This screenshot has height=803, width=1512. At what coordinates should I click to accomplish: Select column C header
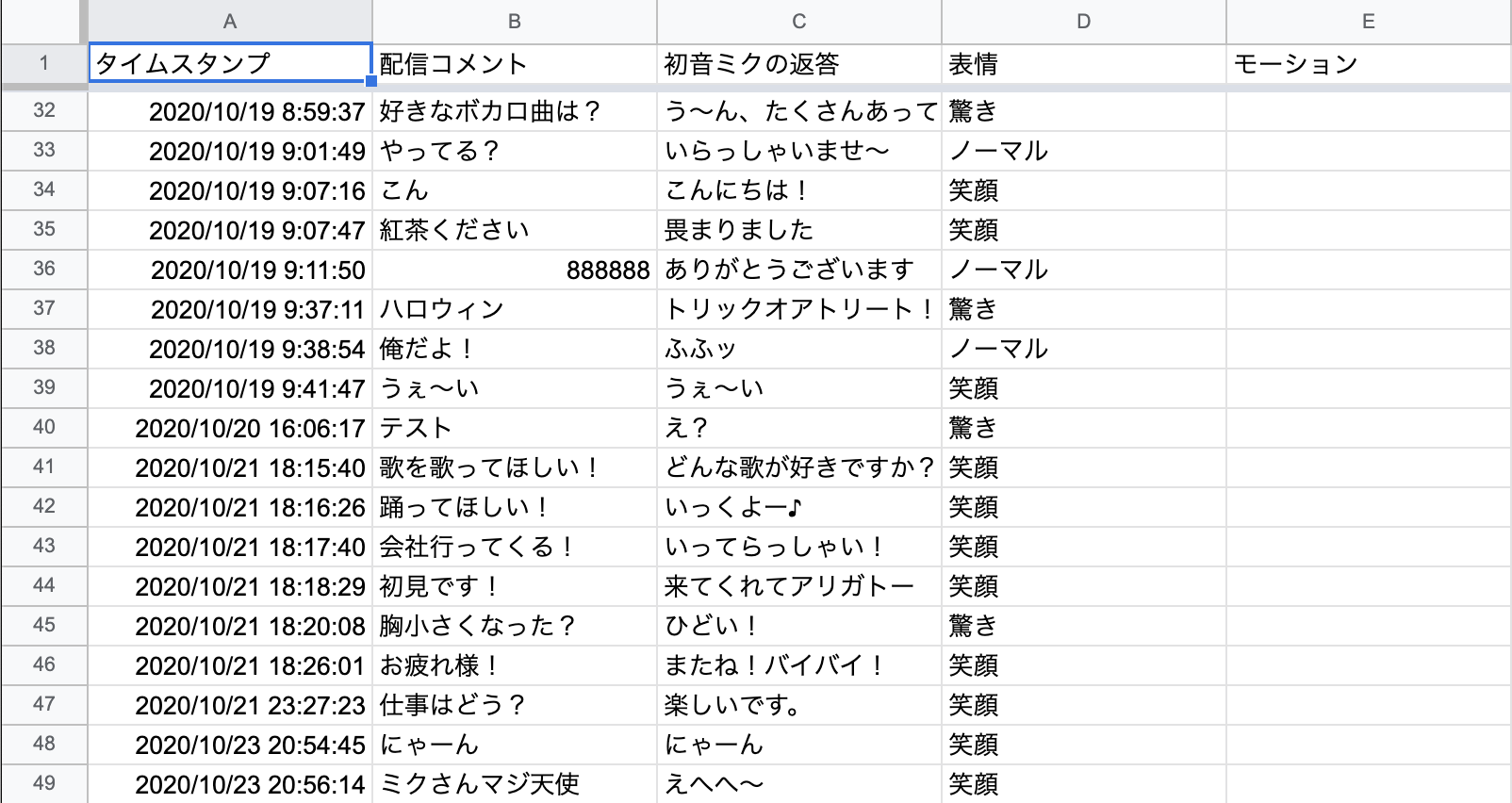pyautogui.click(x=799, y=21)
